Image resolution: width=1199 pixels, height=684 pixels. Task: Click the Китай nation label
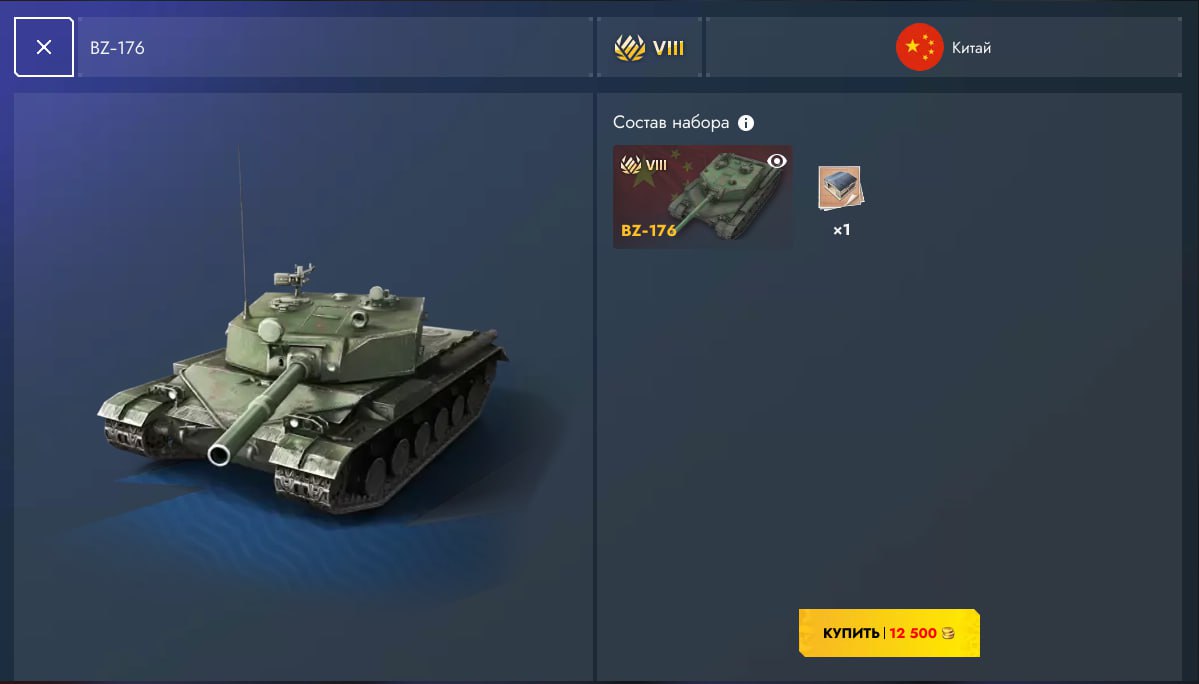pyautogui.click(x=971, y=47)
